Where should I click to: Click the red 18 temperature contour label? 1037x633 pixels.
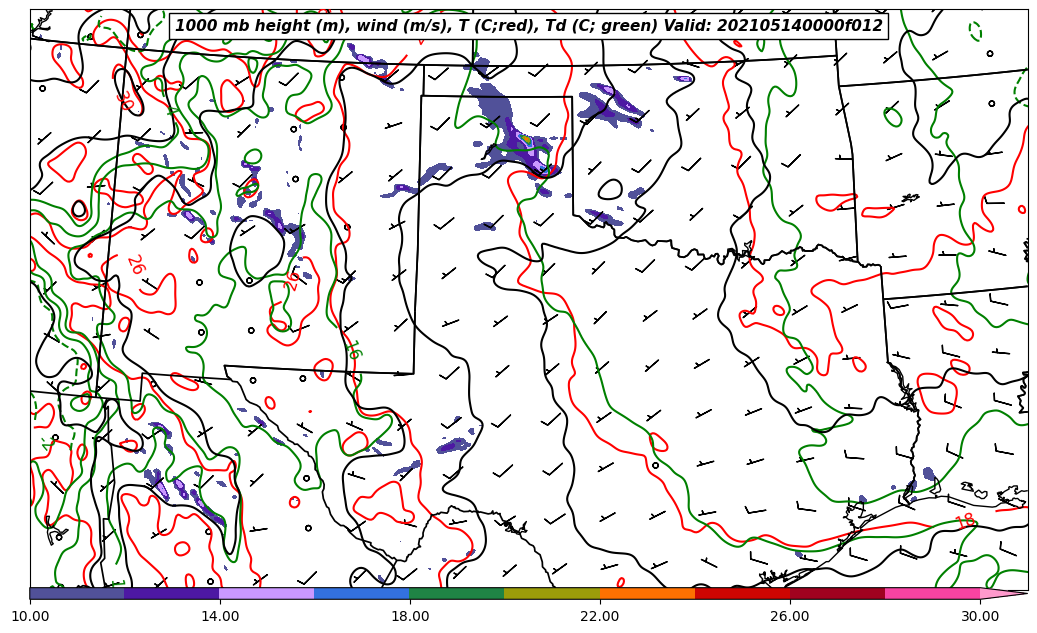(x=966, y=521)
